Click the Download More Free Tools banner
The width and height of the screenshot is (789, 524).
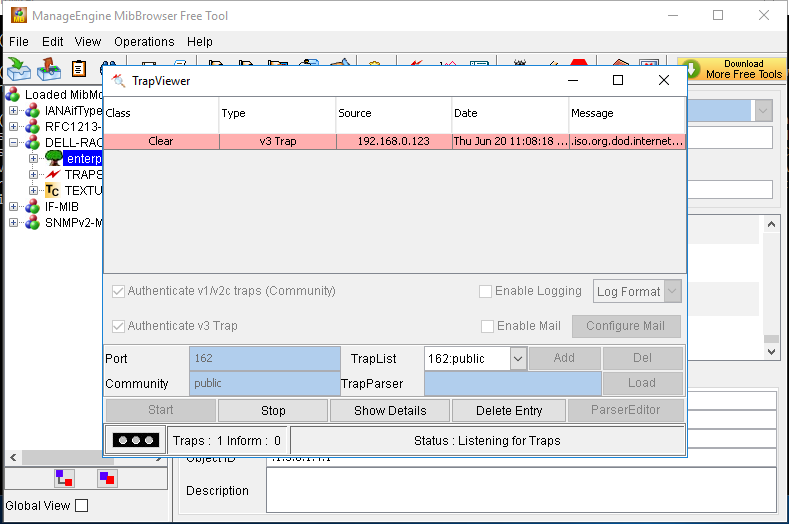pyautogui.click(x=733, y=69)
